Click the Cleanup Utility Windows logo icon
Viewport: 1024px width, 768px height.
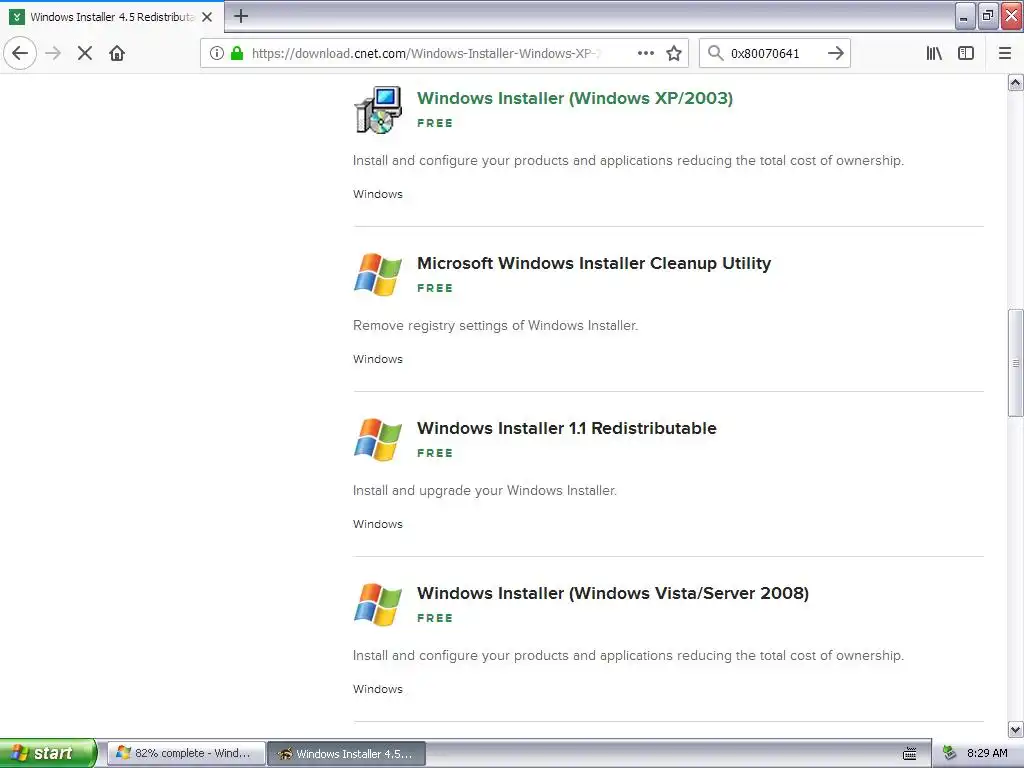[x=377, y=274]
